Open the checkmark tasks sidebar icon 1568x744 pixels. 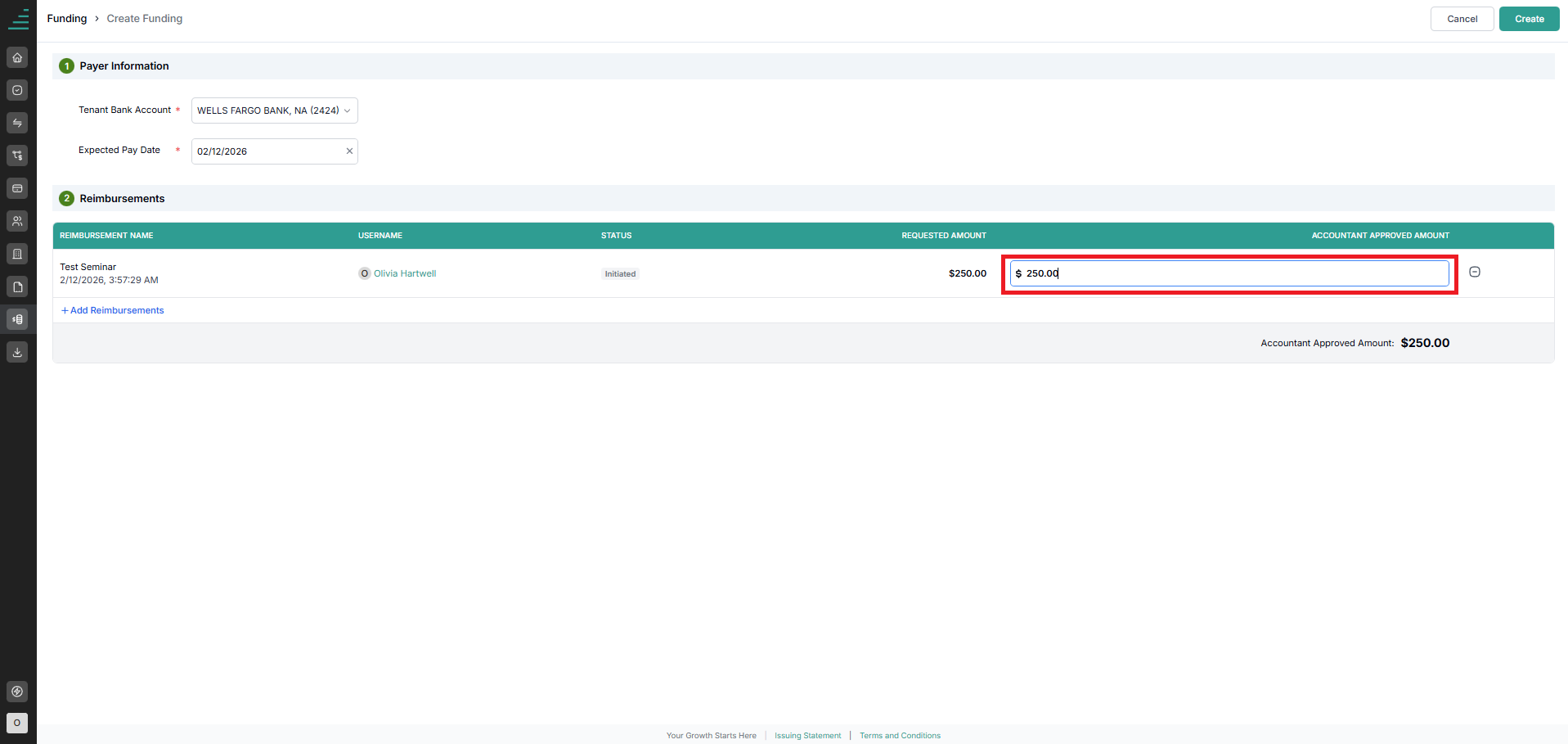point(17,90)
